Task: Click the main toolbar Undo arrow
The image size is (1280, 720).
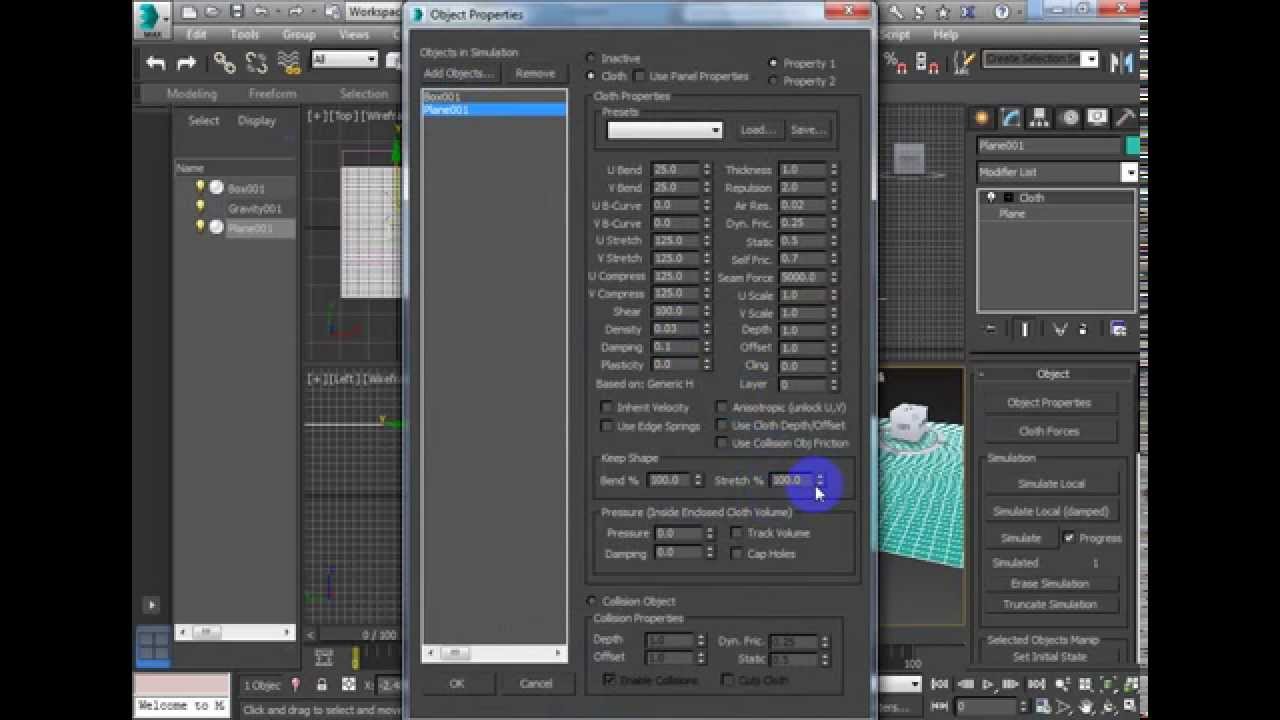Action: coord(155,63)
